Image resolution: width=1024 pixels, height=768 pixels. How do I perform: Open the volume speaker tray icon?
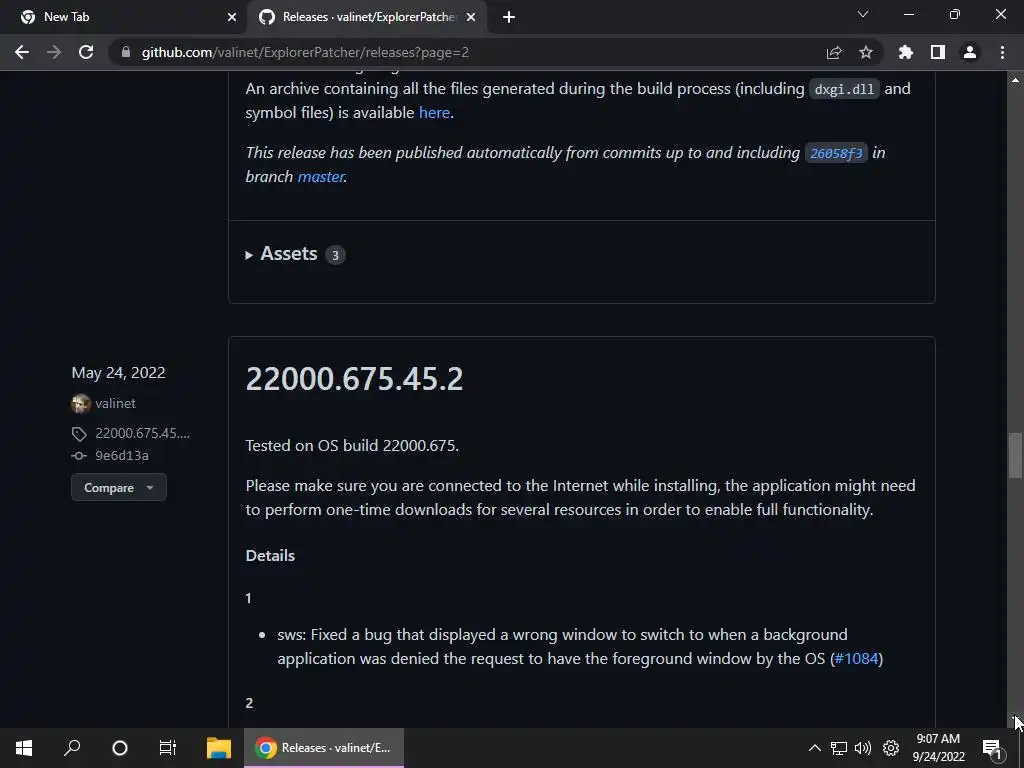[x=863, y=748]
